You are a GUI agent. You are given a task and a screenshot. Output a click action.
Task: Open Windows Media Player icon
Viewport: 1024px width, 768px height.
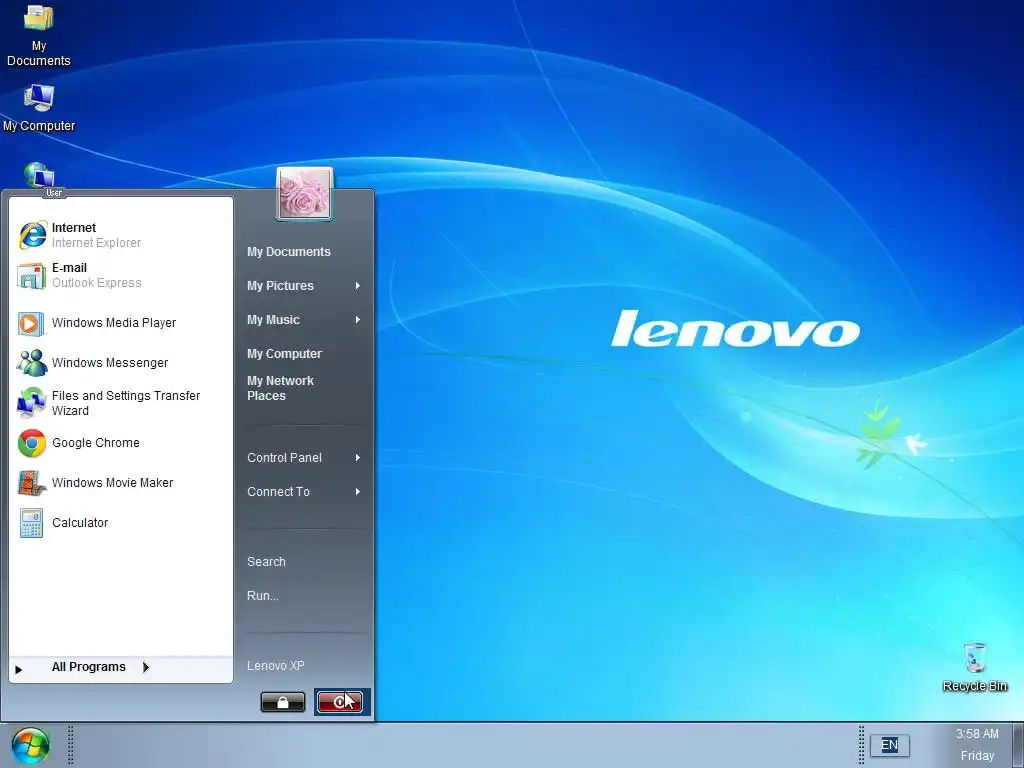[31, 323]
